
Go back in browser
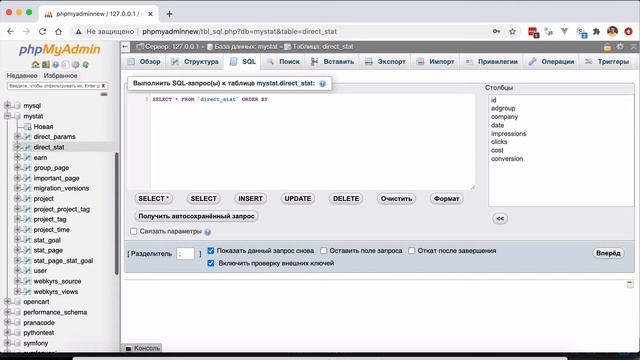11,31
